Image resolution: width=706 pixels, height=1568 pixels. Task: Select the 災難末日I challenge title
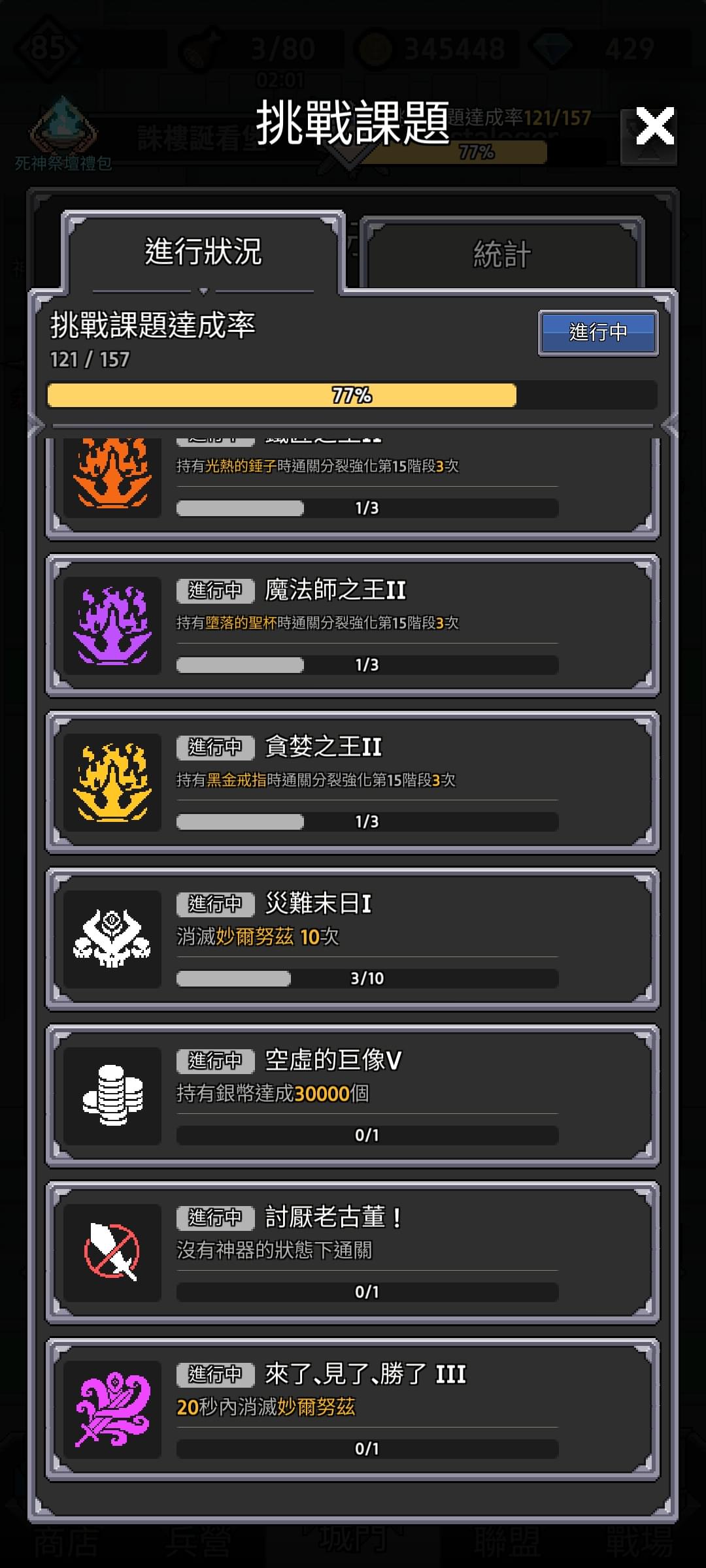(318, 904)
